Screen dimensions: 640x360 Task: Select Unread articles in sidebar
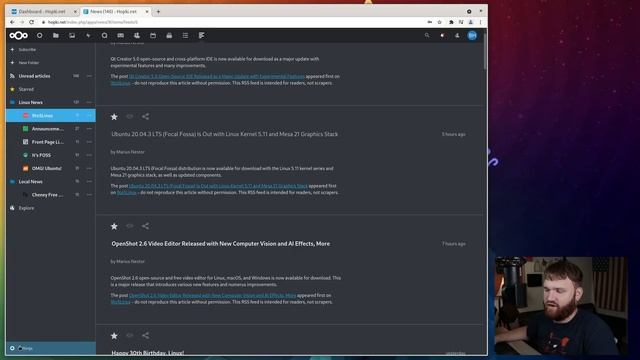pos(35,76)
